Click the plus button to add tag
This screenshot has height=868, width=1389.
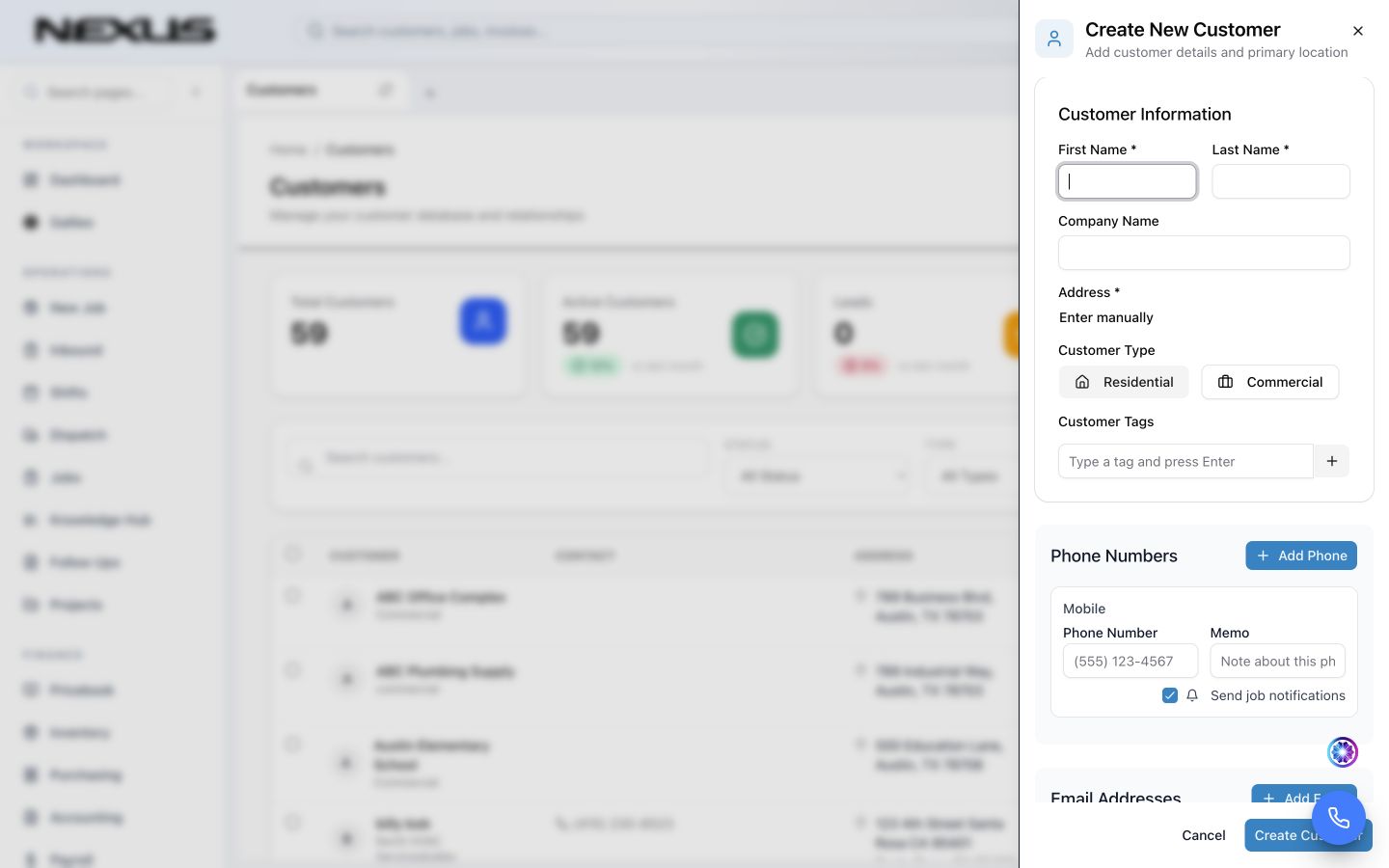click(1331, 461)
